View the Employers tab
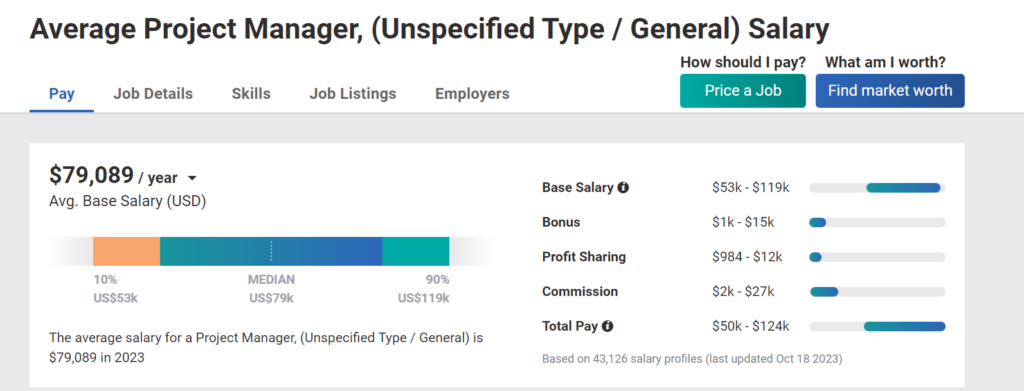1024x391 pixels. (x=472, y=94)
